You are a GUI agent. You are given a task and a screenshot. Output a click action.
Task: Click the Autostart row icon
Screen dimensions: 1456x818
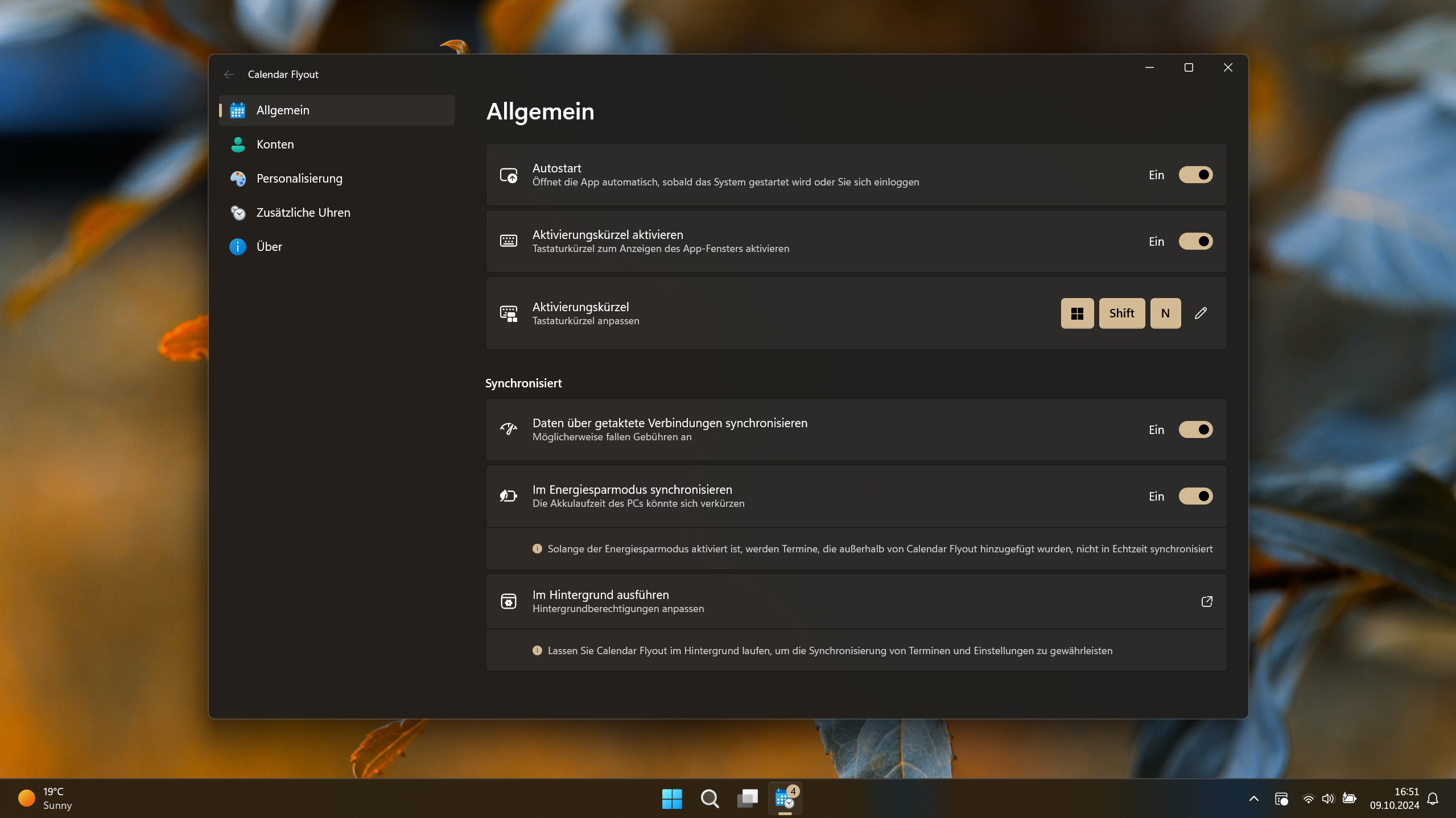[x=509, y=175]
